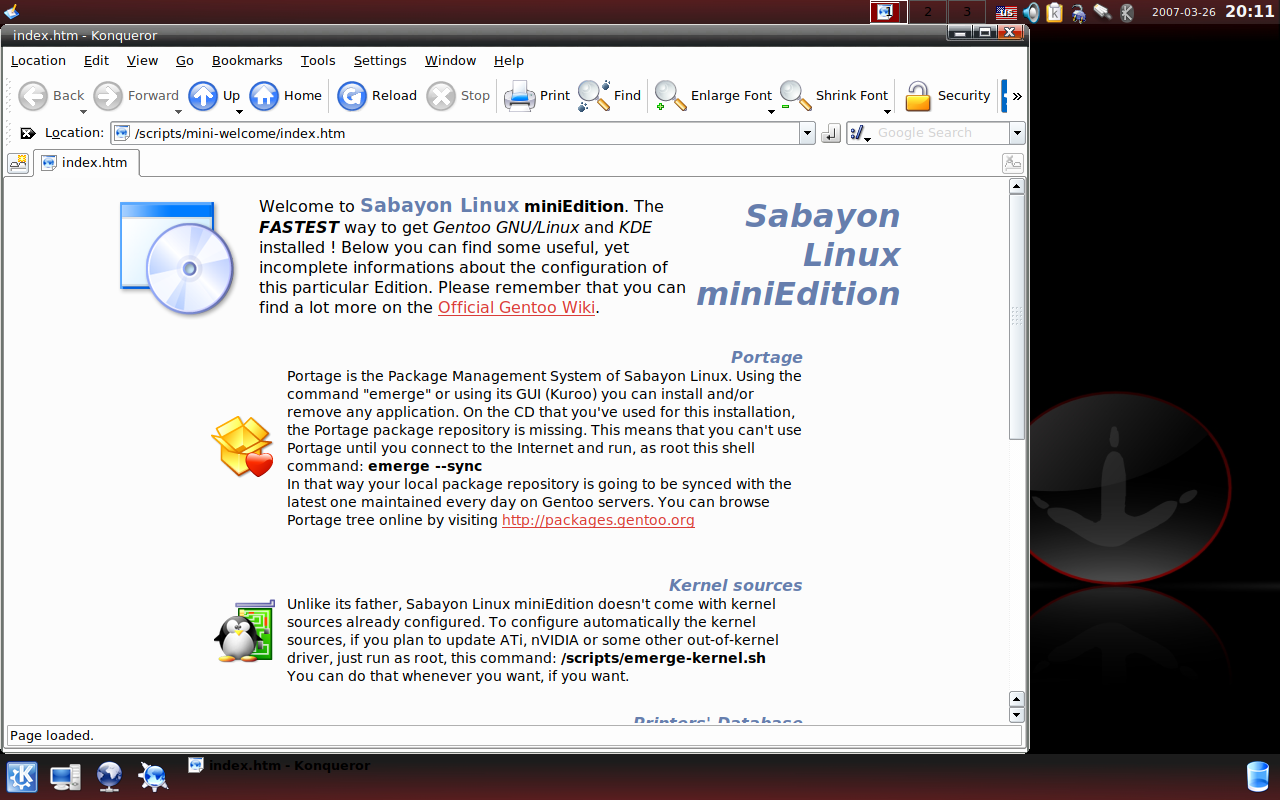Open the Google Search box dropdown
This screenshot has width=1280, height=800.
click(x=1017, y=133)
